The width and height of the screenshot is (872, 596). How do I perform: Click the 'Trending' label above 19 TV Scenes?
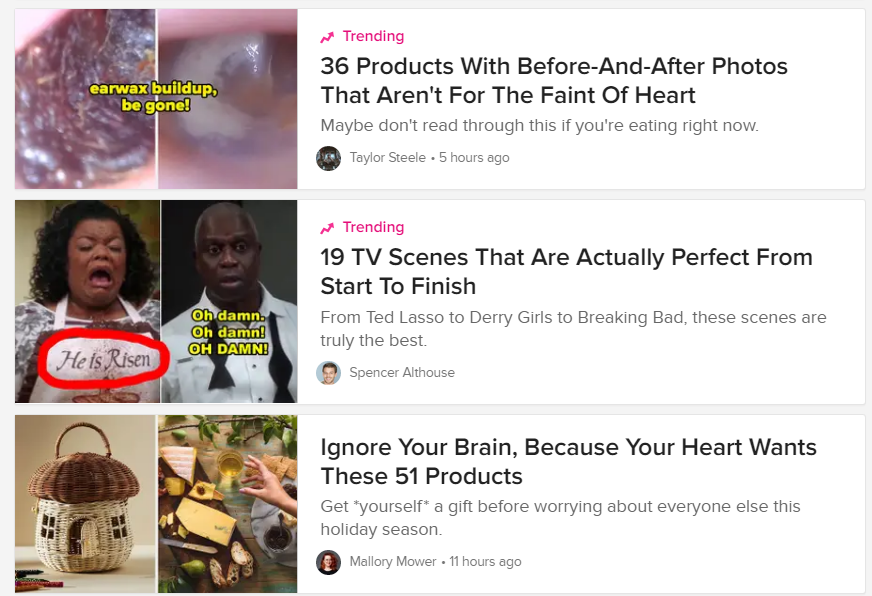(x=373, y=227)
